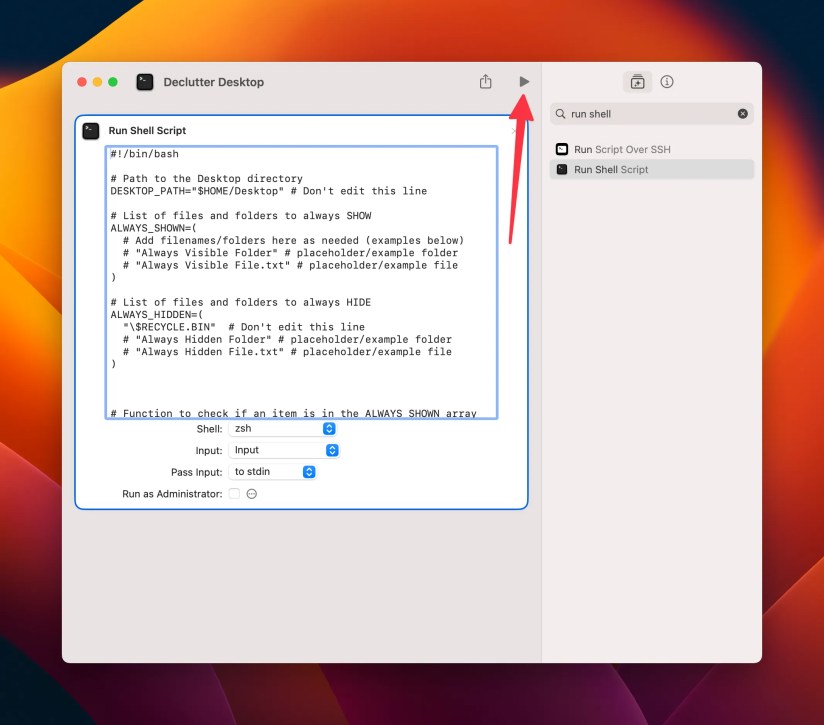Open the Input dropdown
This screenshot has height=725, width=824.
pyautogui.click(x=284, y=450)
